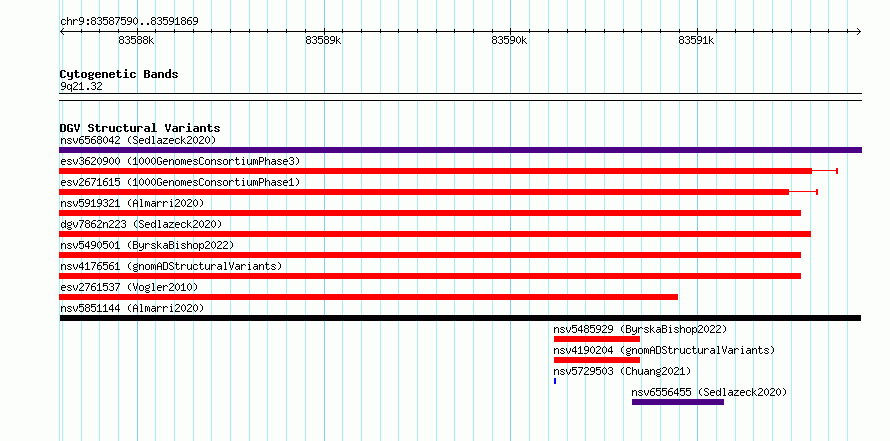Click the nsv6568042 (Sedlazeck2020) label
Viewport: 890px width, 441px height.
coord(138,140)
